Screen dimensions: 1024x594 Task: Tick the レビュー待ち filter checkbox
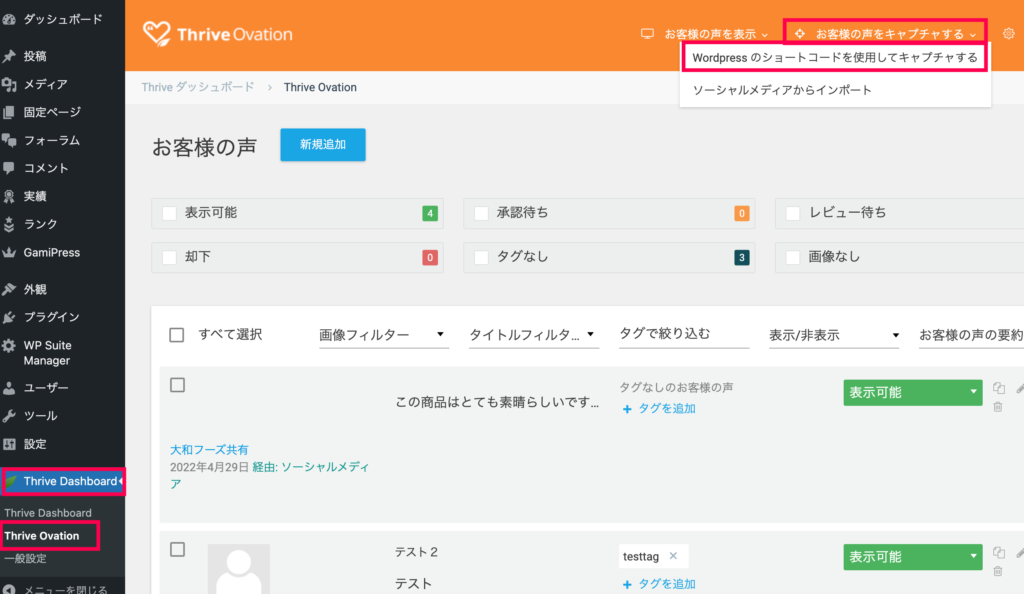(793, 213)
